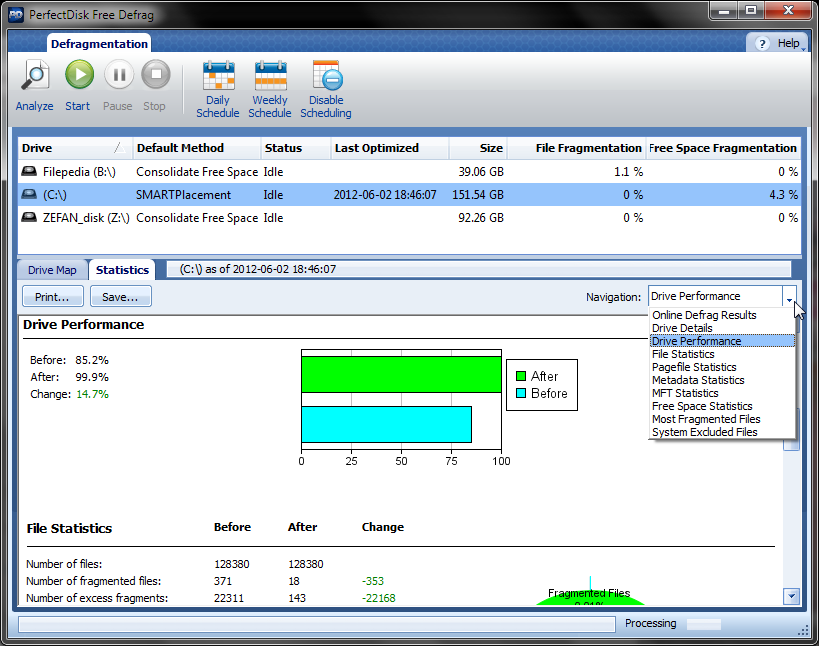Sort by Size column header

click(478, 148)
